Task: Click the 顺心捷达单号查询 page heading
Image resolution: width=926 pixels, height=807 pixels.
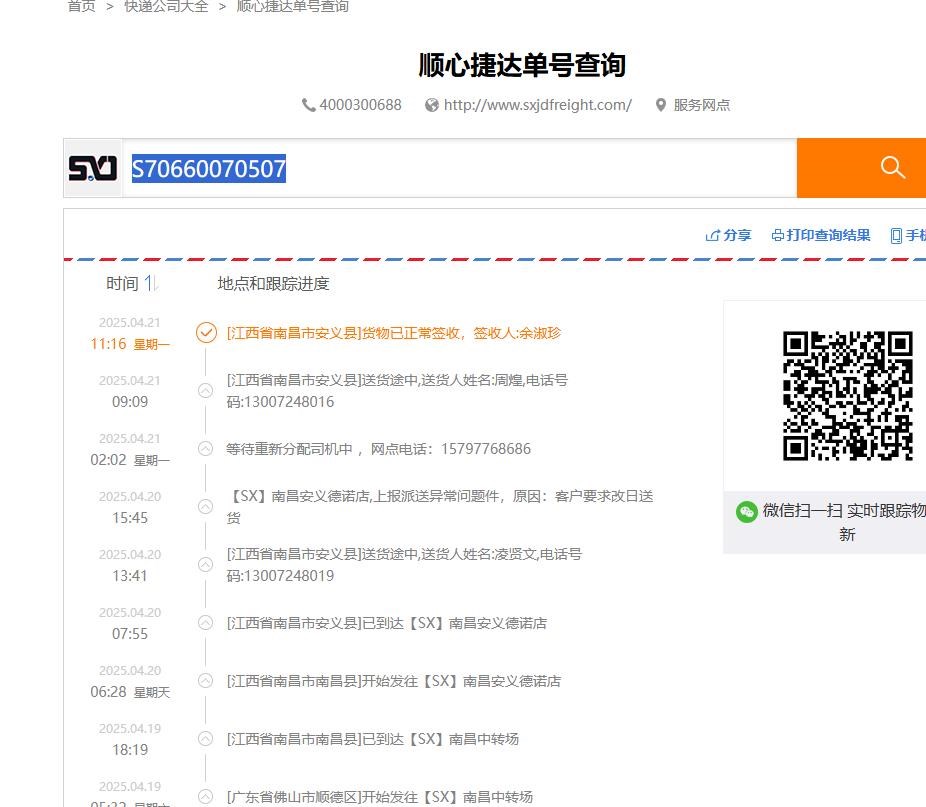Action: click(x=522, y=65)
